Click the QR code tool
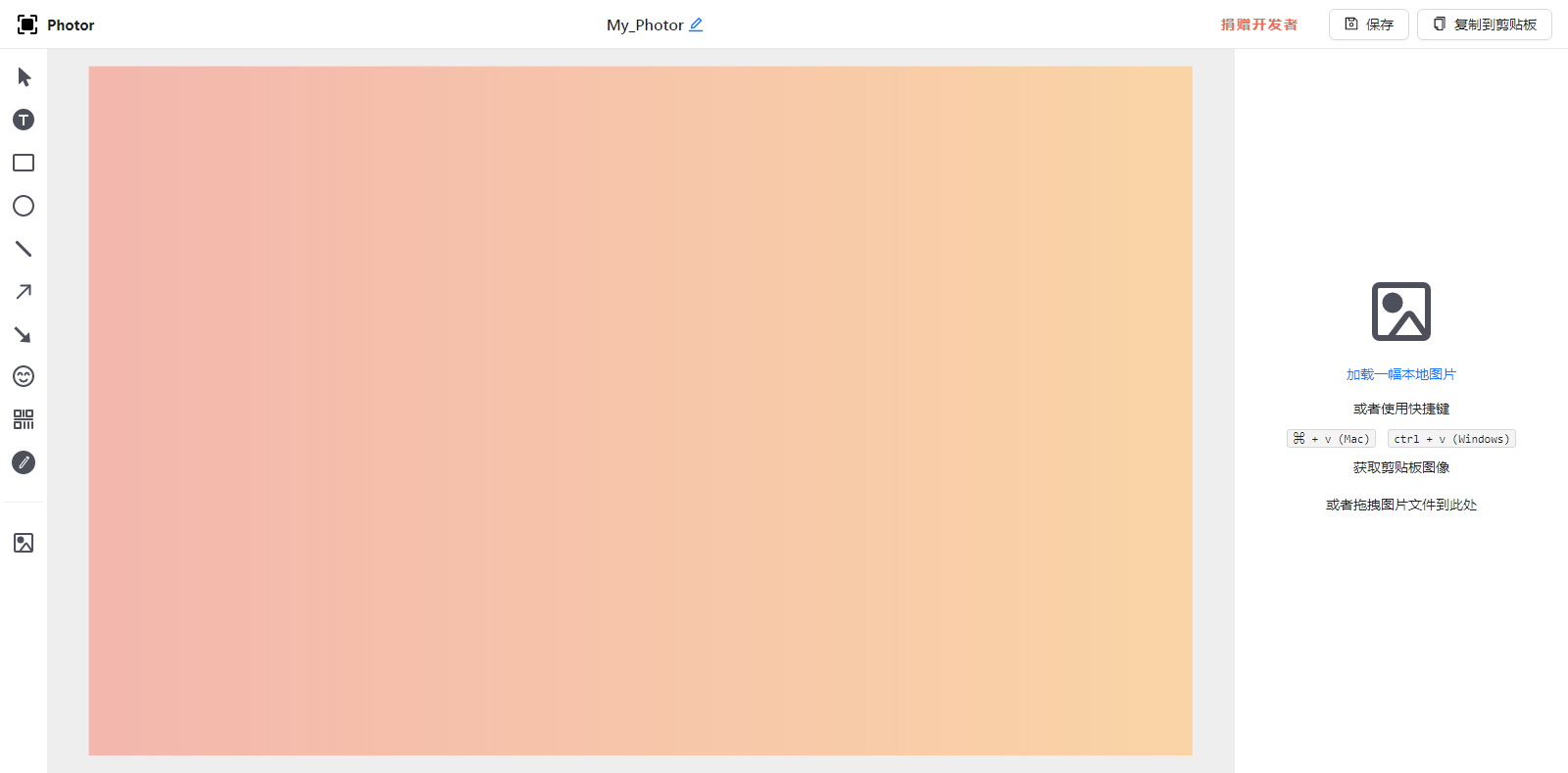This screenshot has height=773, width=1568. pos(24,419)
